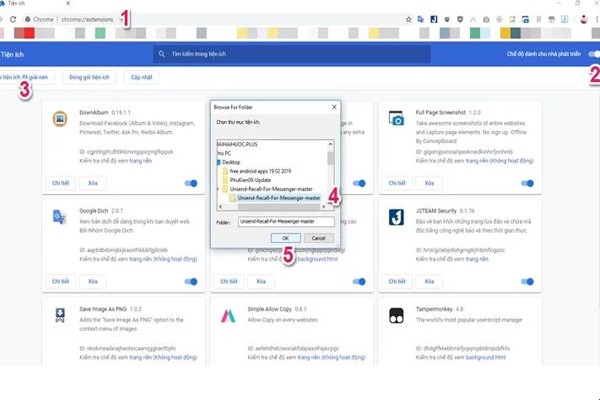The image size is (600, 400).
Task: Click the folder tree scrollbar up arrow
Action: [330, 144]
